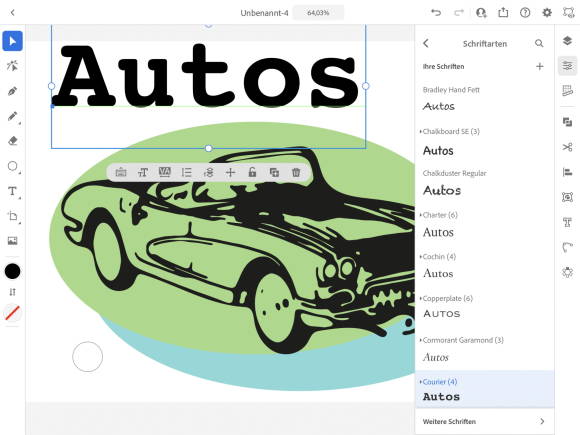Viewport: 580px width, 435px height.
Task: Click the Undo arrow
Action: pyautogui.click(x=436, y=13)
